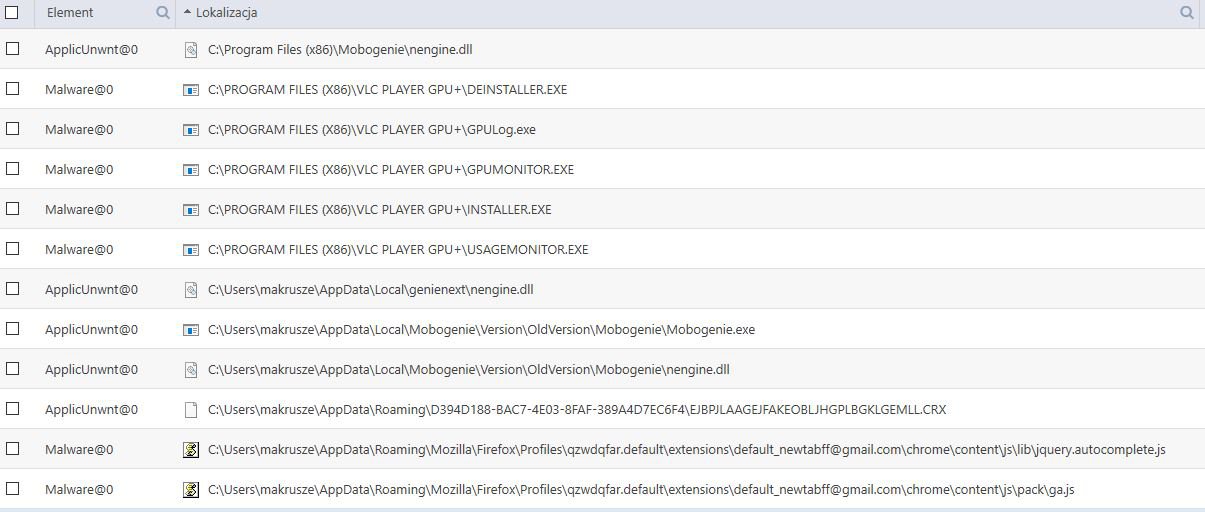The image size is (1205, 512).
Task: Click Malware@0 label in ga.js row
Action: [x=79, y=489]
